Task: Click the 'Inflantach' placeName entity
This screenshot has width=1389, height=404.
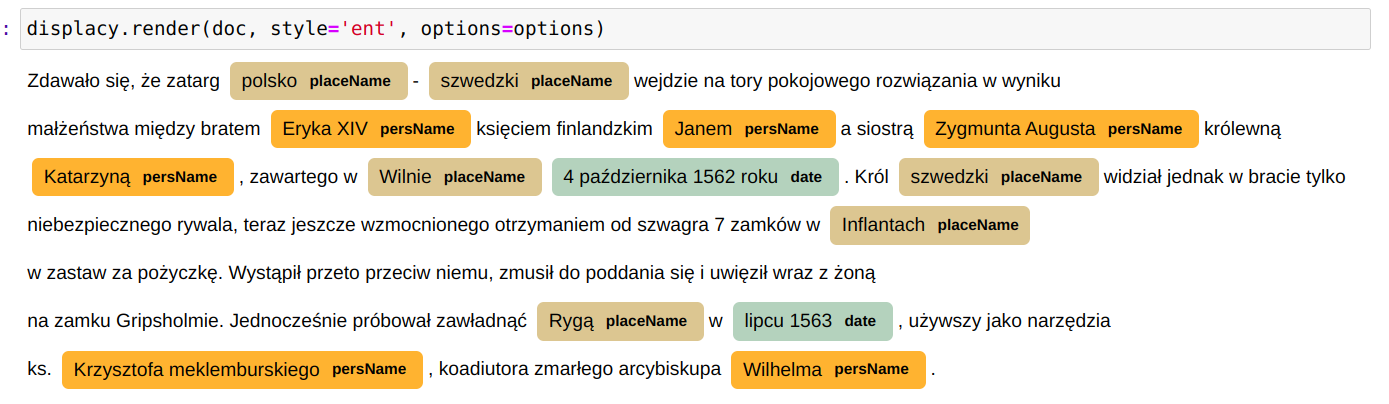Action: tap(930, 225)
